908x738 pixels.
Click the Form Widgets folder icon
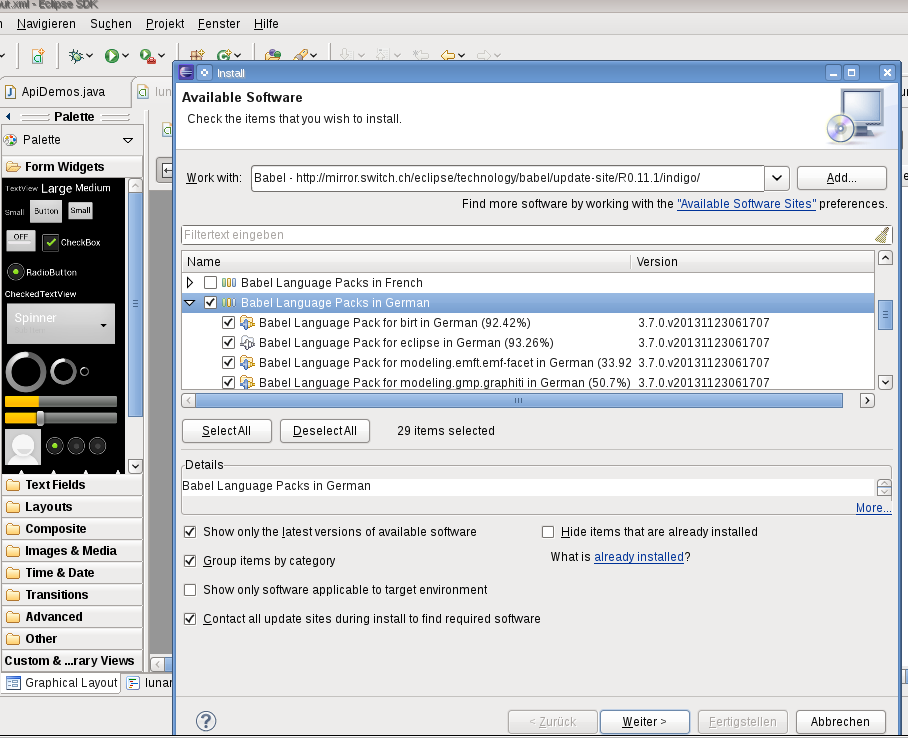point(14,167)
